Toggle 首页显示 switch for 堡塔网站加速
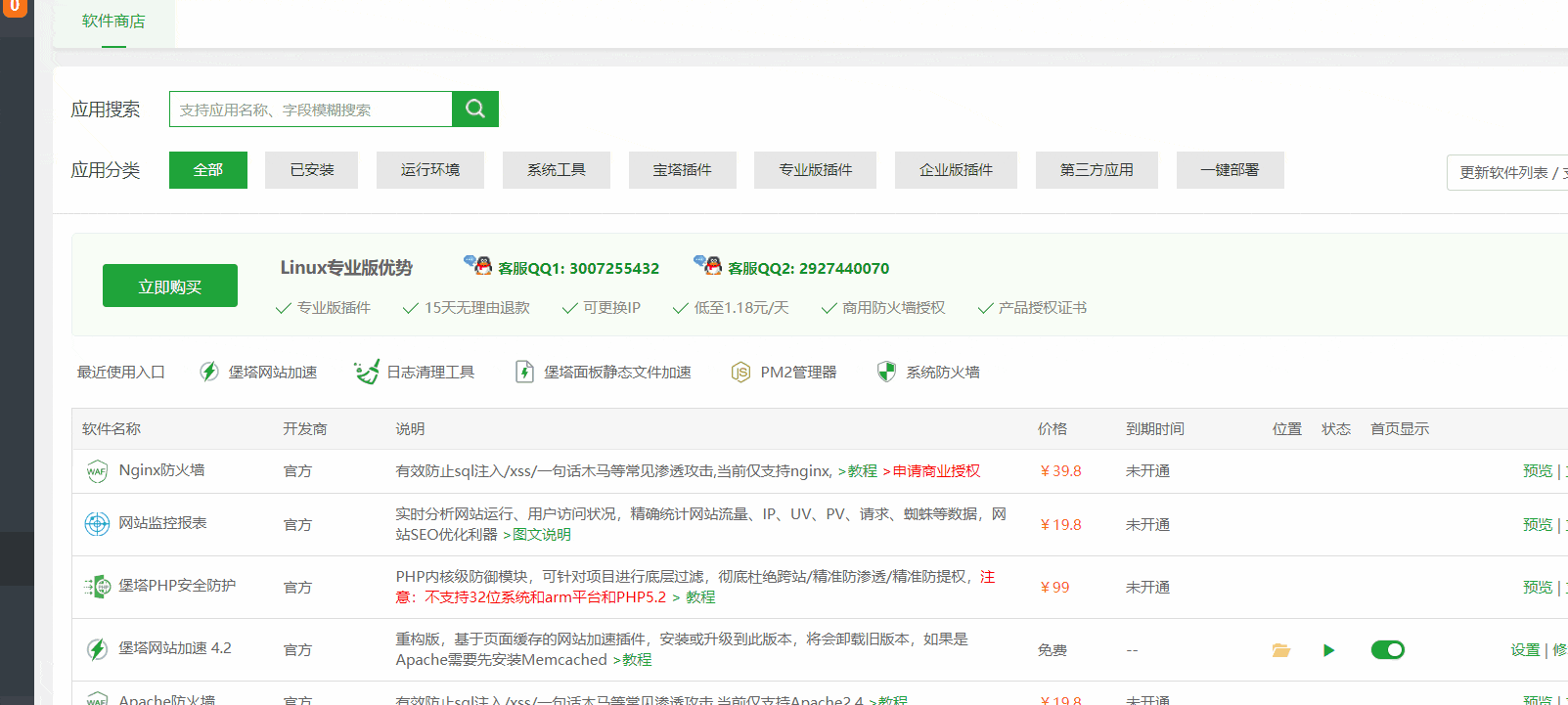This screenshot has height=705, width=1568. tap(1387, 649)
